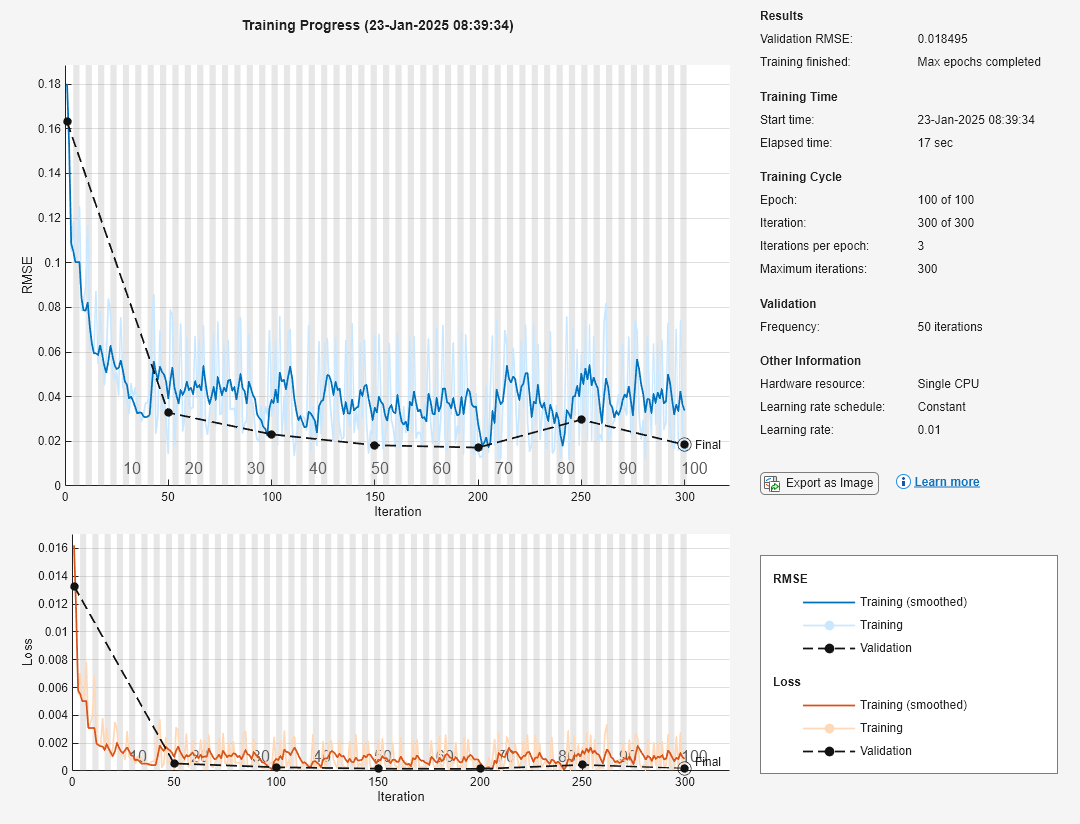This screenshot has width=1080, height=824.
Task: Select Loss validation point at iteration 50
Action: pyautogui.click(x=174, y=763)
